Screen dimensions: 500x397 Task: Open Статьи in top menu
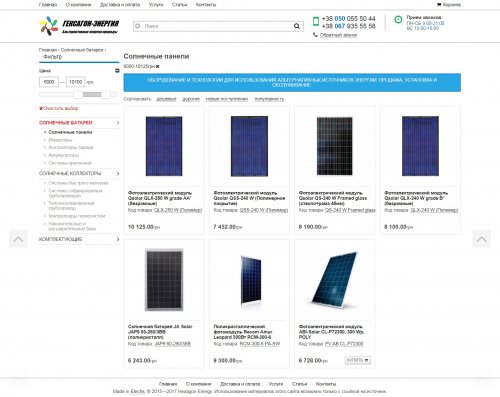(179, 5)
